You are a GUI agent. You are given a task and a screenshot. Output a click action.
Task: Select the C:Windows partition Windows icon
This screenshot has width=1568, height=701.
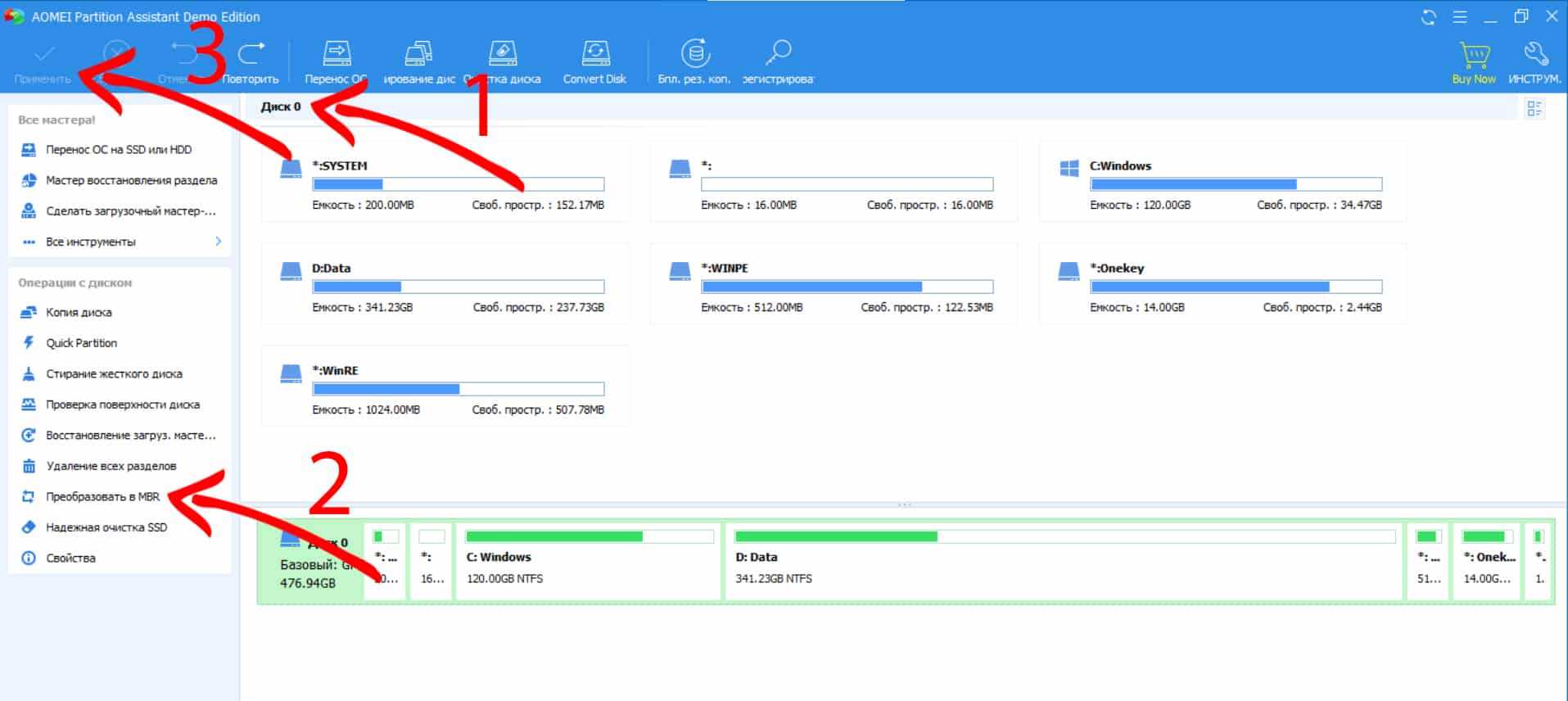click(x=1069, y=169)
